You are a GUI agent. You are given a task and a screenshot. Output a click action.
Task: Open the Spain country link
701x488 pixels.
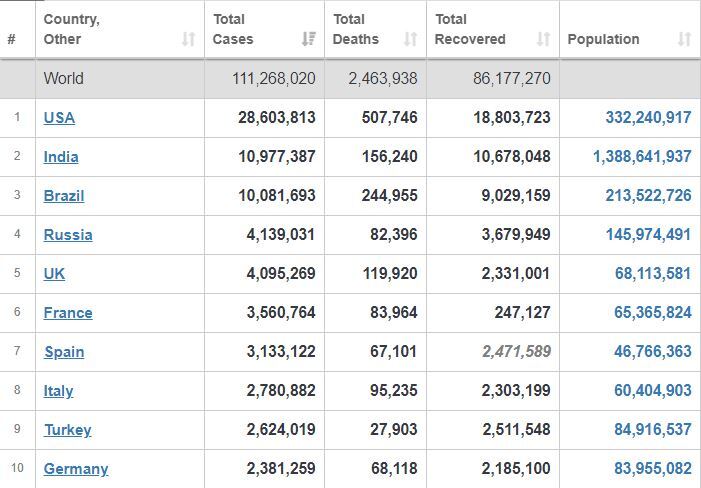pos(64,352)
